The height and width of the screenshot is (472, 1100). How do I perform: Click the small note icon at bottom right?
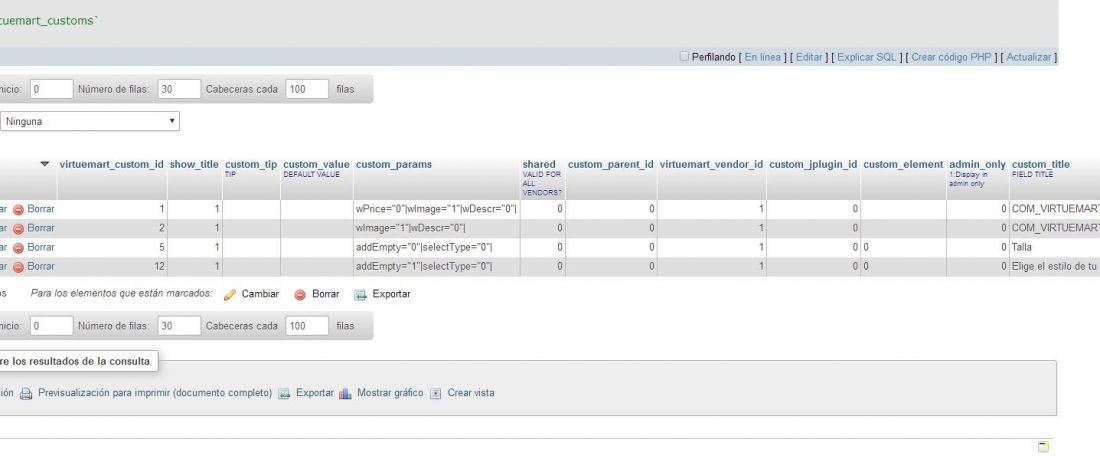[1043, 447]
